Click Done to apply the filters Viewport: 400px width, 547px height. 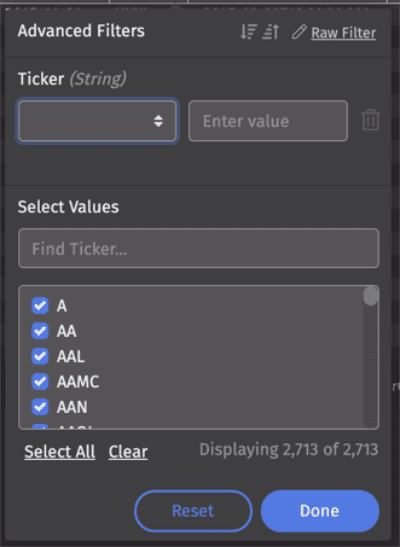320,511
